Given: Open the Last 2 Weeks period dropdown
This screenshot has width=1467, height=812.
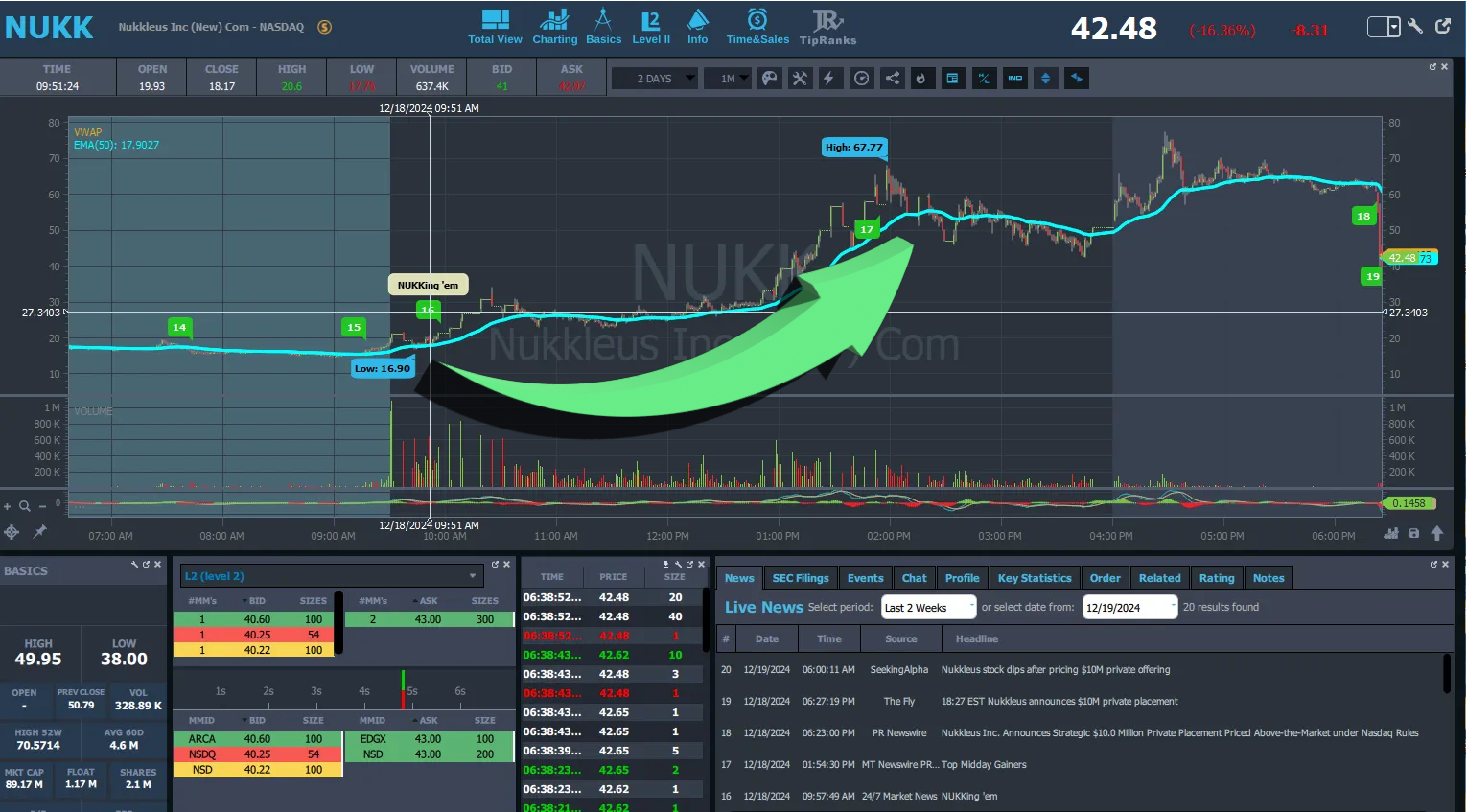Looking at the screenshot, I should click(x=928, y=607).
